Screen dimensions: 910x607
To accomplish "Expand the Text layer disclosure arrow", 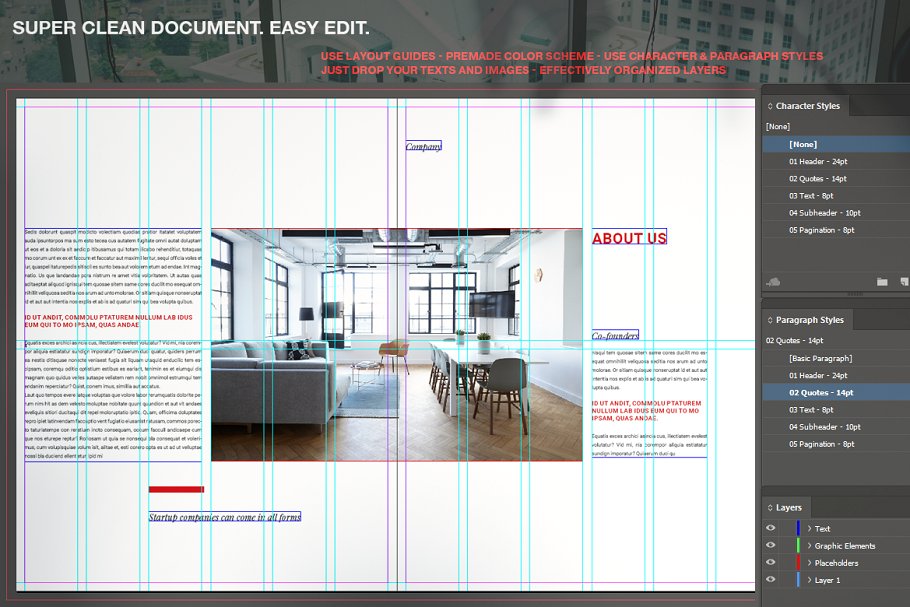I will click(809, 529).
